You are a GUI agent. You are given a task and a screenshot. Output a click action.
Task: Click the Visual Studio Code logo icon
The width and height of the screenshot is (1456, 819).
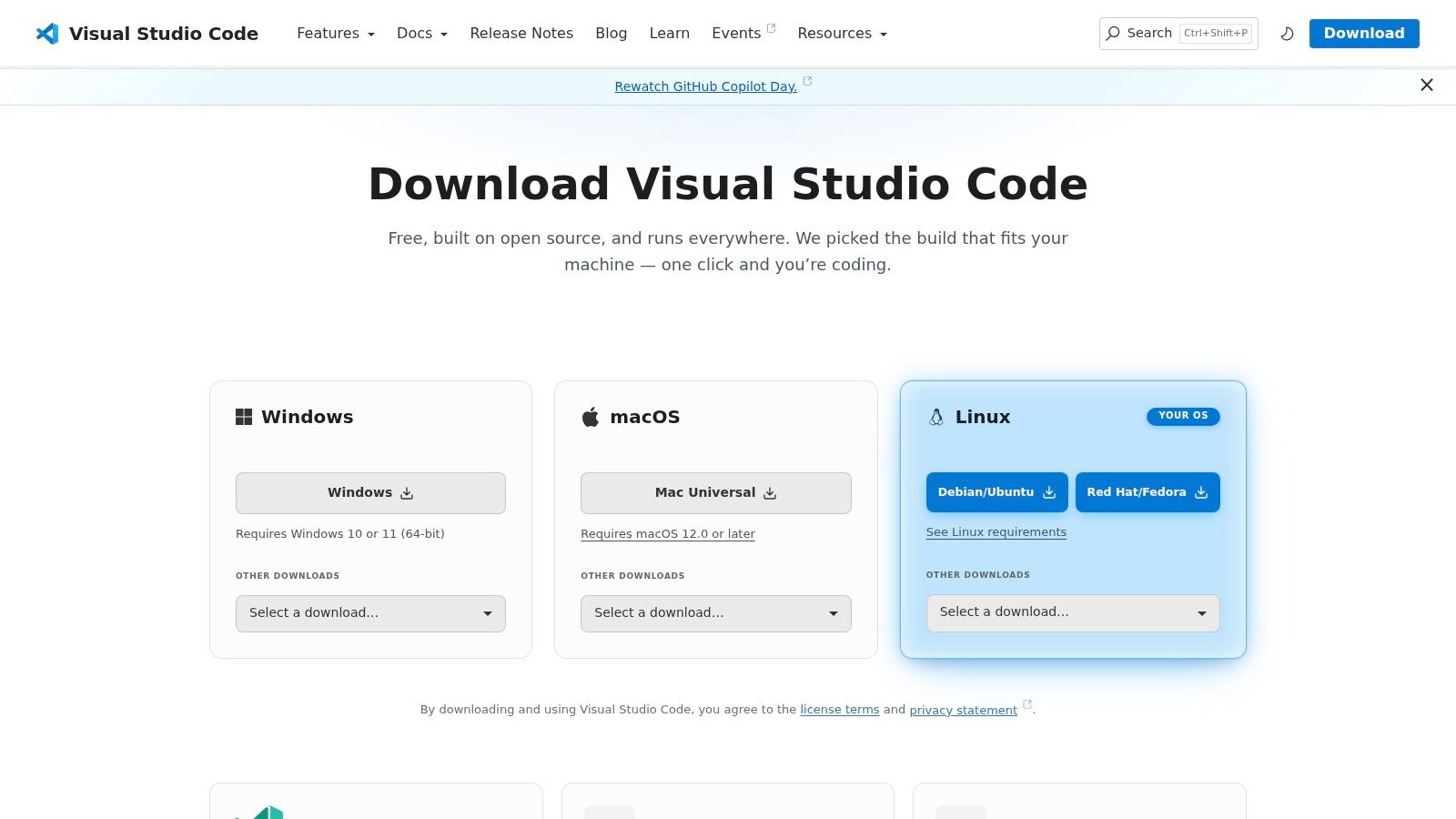pyautogui.click(x=47, y=34)
